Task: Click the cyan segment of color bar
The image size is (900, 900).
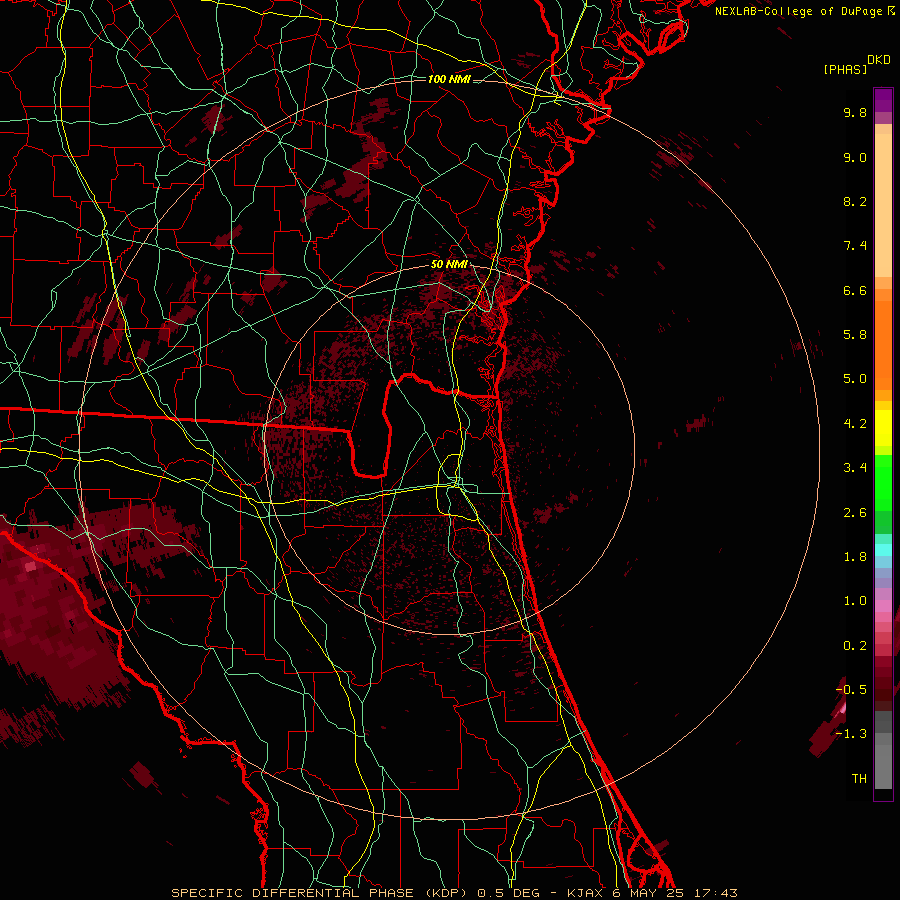Action: pos(883,550)
